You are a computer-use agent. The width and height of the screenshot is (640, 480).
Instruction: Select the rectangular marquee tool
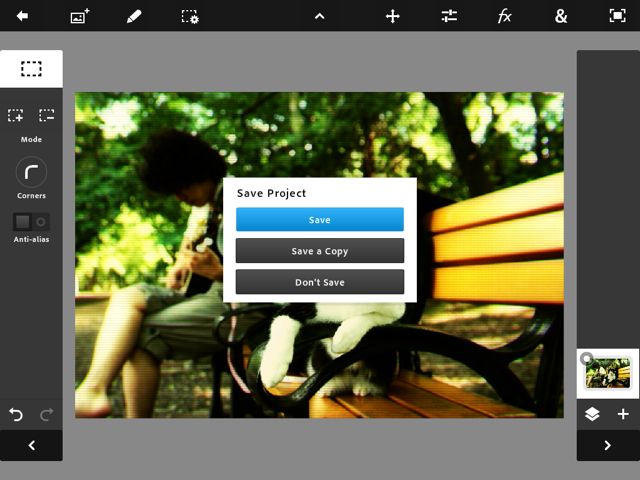click(x=31, y=69)
